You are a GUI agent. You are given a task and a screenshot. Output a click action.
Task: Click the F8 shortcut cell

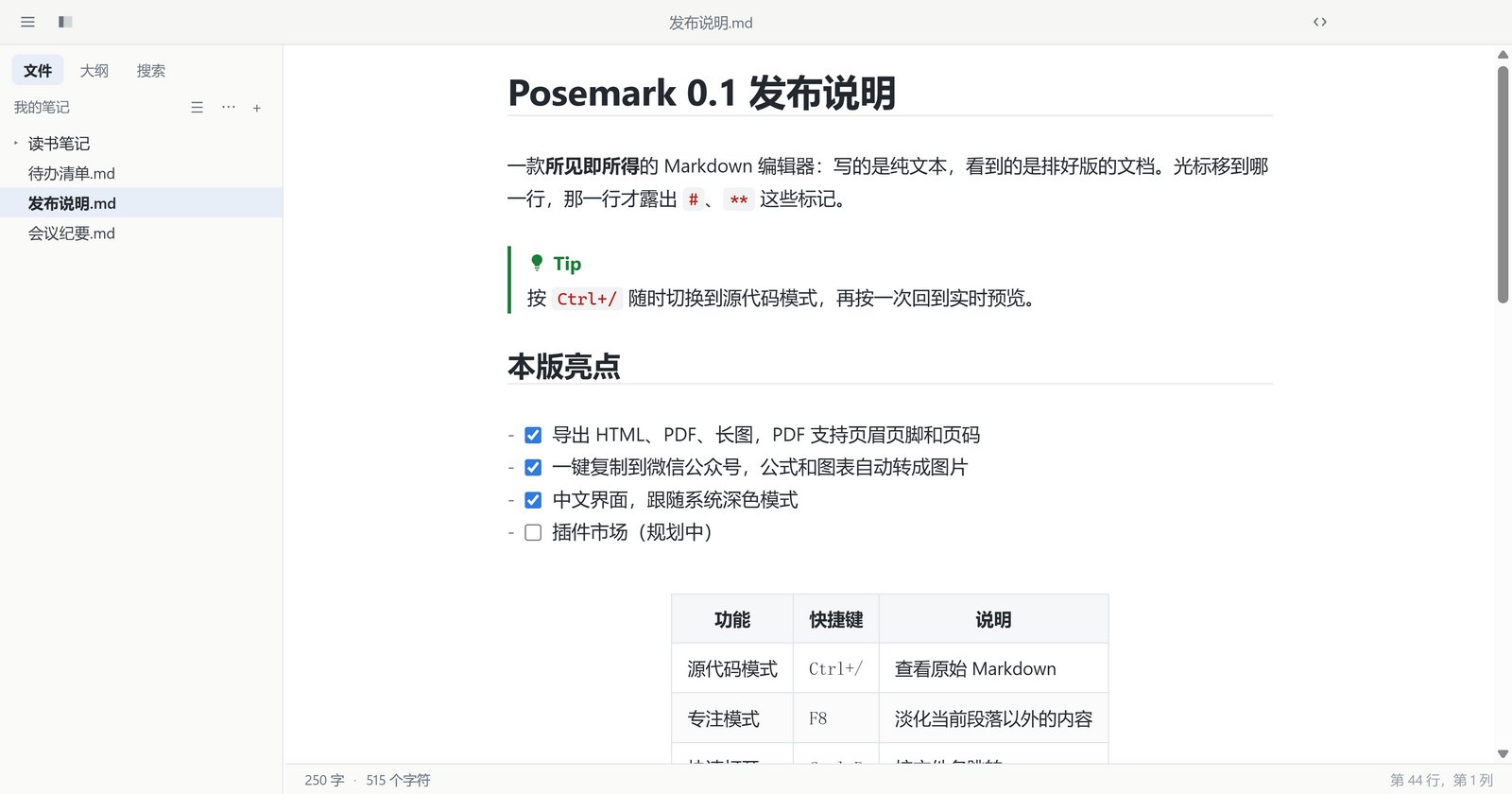click(x=836, y=718)
